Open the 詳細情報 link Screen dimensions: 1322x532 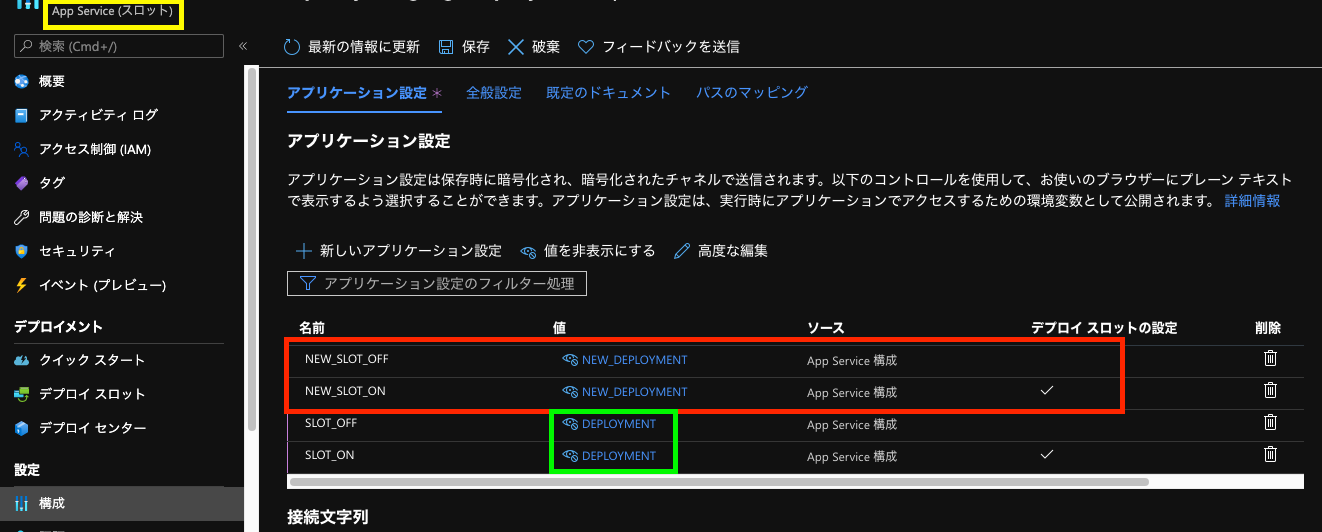(1252, 201)
